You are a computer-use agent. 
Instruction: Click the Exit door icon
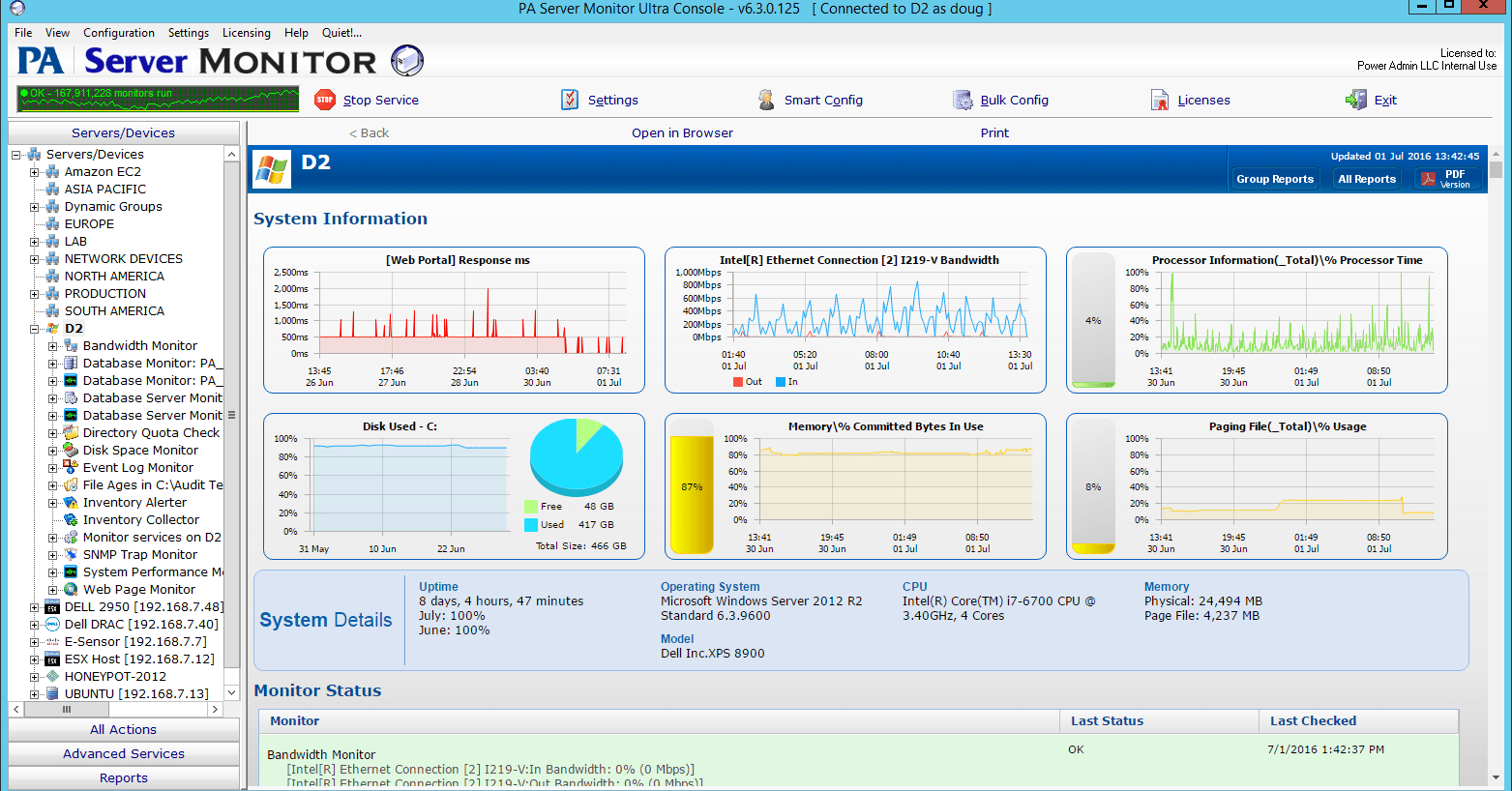point(1355,100)
